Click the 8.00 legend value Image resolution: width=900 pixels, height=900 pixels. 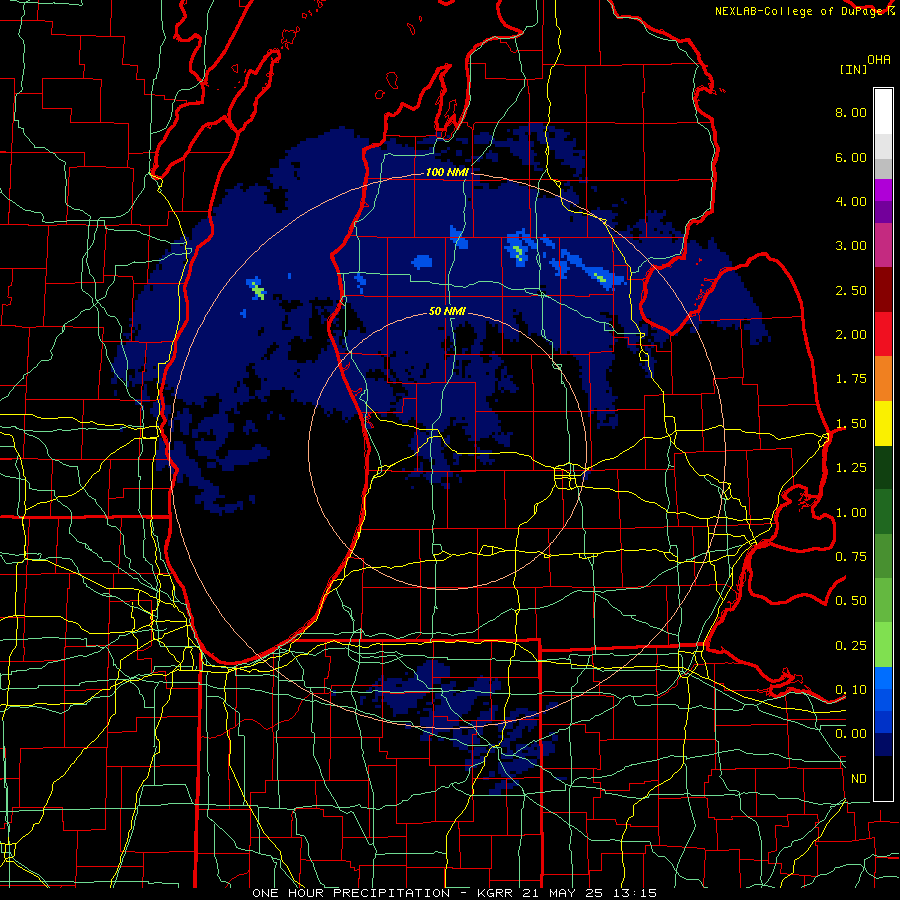pos(851,112)
